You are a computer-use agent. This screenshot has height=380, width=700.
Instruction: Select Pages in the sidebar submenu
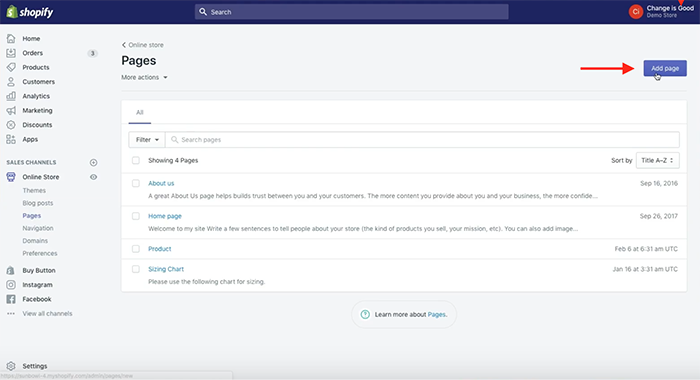point(32,216)
